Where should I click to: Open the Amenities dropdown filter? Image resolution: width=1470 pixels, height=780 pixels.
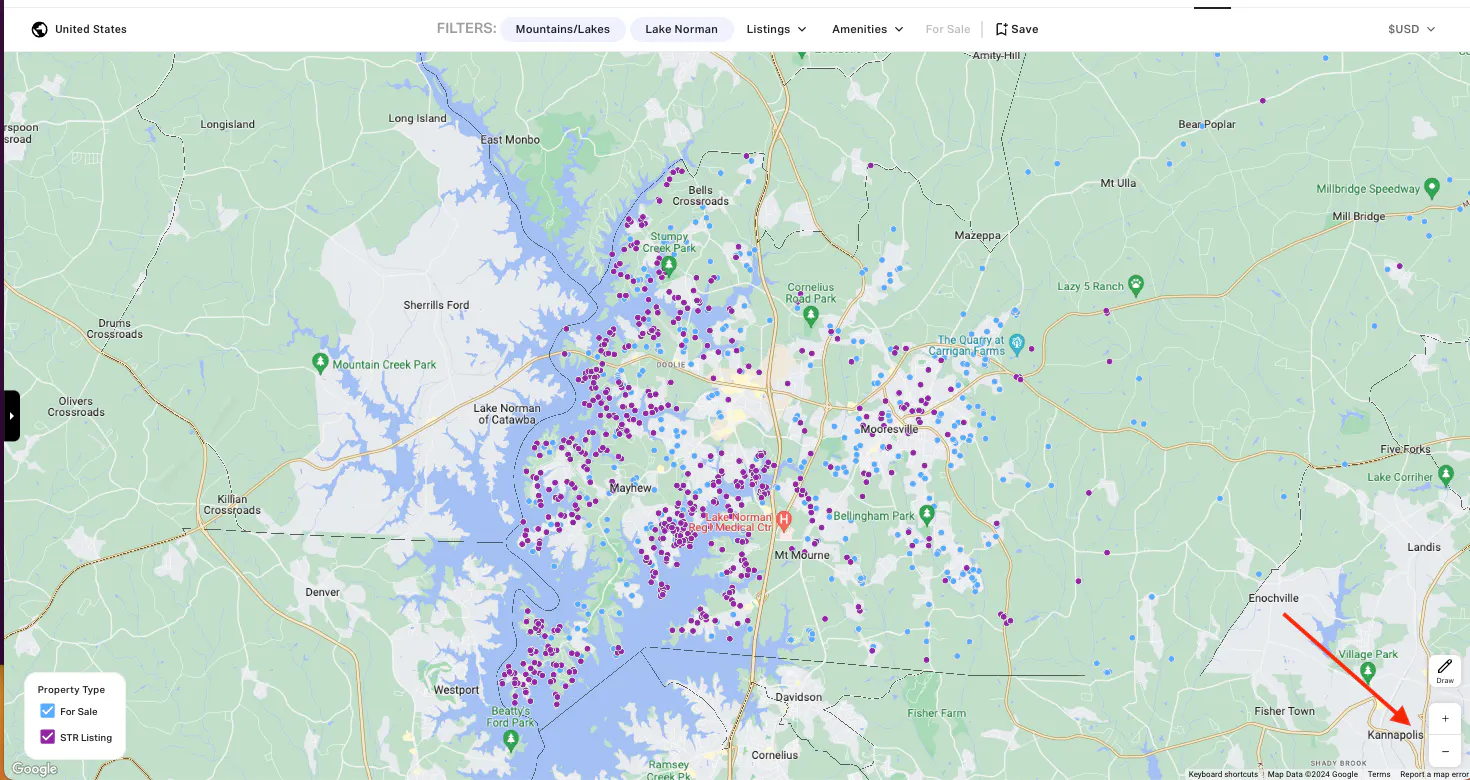tap(867, 29)
